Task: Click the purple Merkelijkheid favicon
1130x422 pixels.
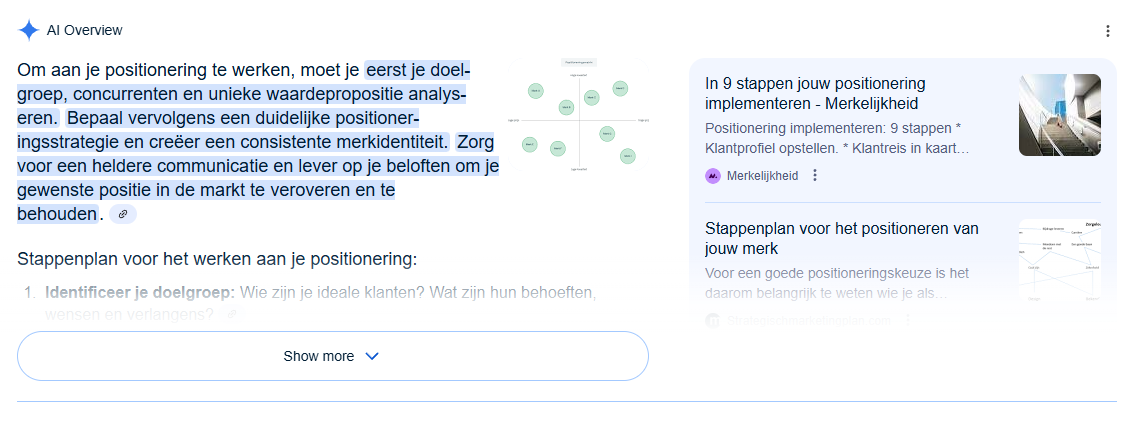Action: pos(713,176)
